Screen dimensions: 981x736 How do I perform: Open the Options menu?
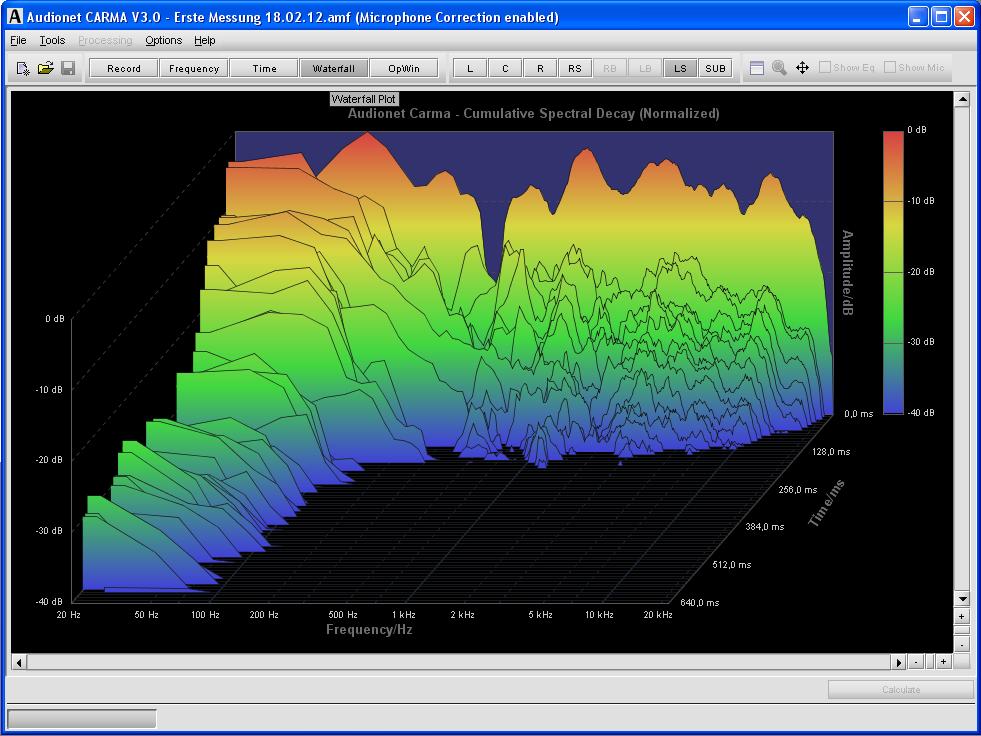[x=163, y=40]
